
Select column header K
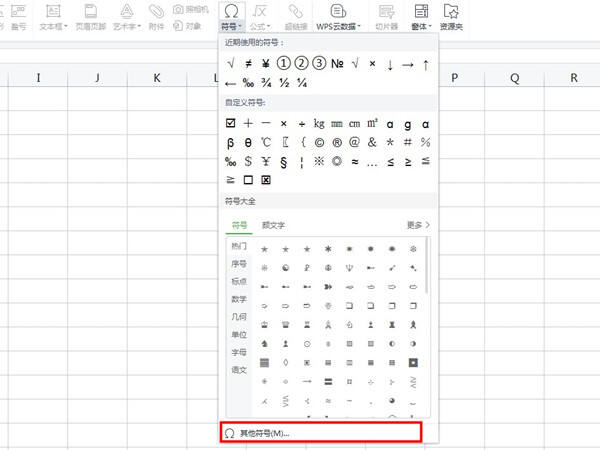pyautogui.click(x=157, y=78)
